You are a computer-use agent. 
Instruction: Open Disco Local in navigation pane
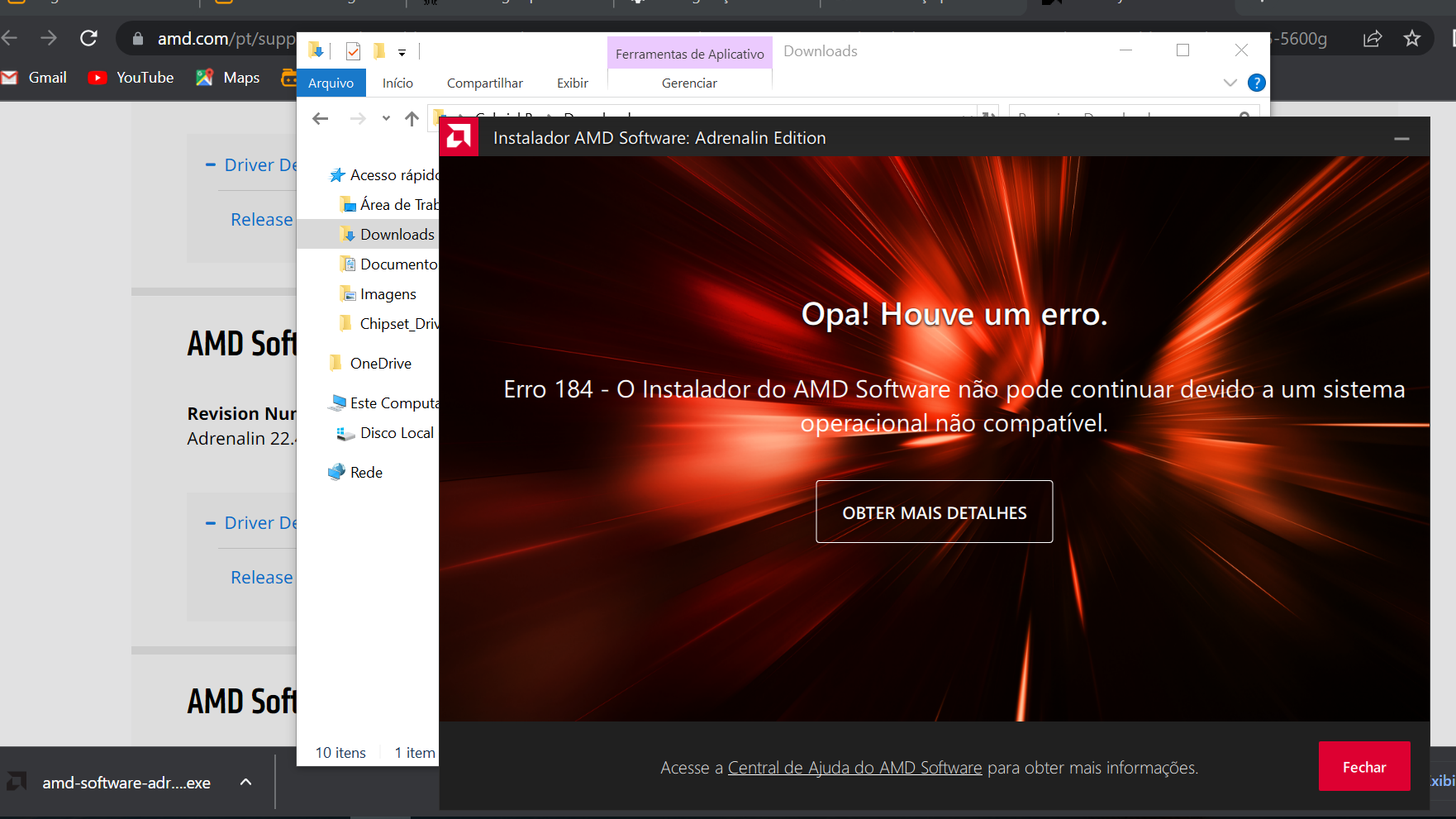[x=387, y=433]
